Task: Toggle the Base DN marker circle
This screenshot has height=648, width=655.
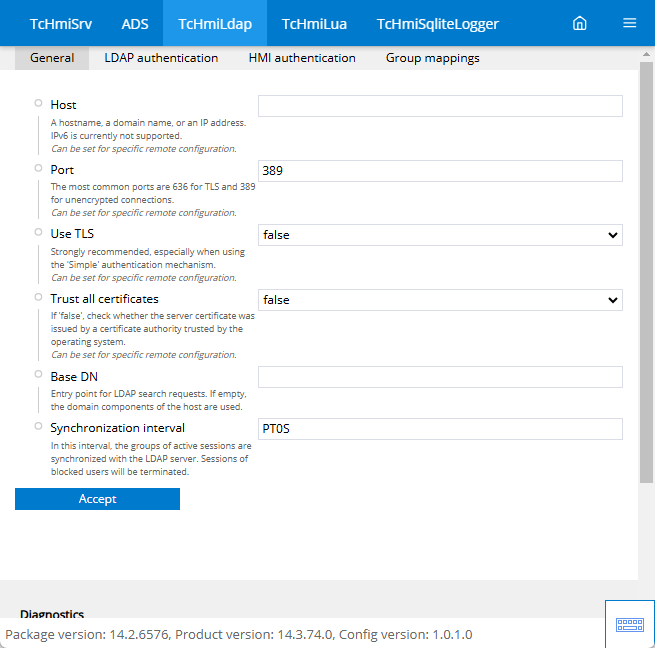Action: point(38,374)
